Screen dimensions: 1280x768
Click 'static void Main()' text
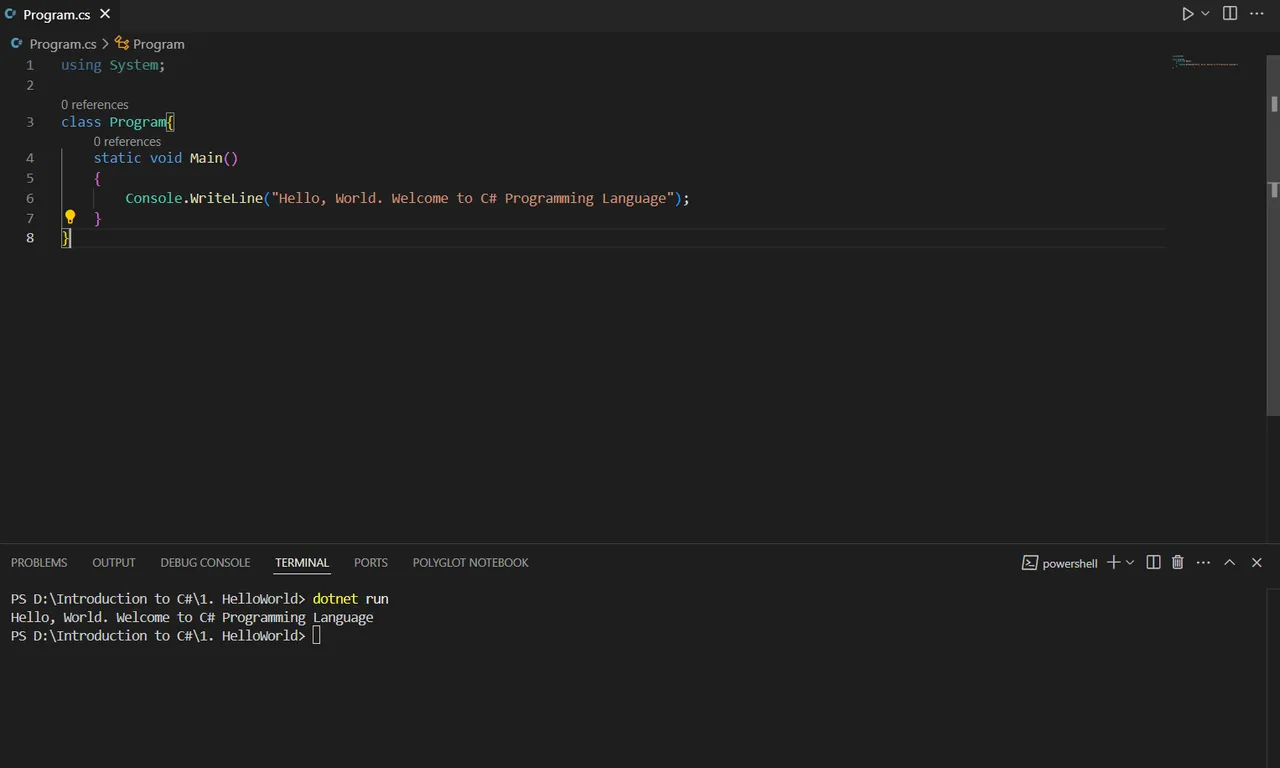point(166,158)
